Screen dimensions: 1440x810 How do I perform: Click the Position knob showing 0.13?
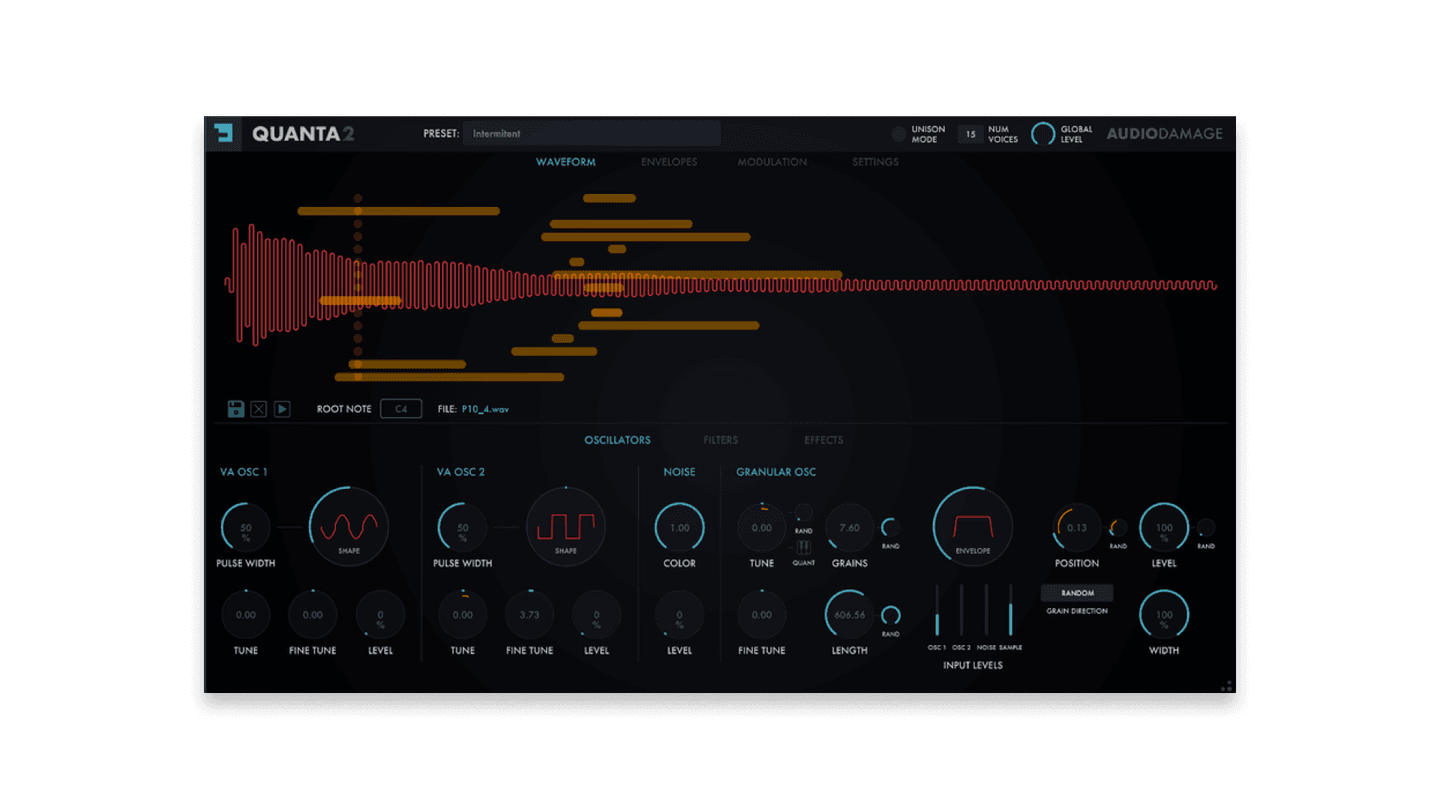(1077, 527)
